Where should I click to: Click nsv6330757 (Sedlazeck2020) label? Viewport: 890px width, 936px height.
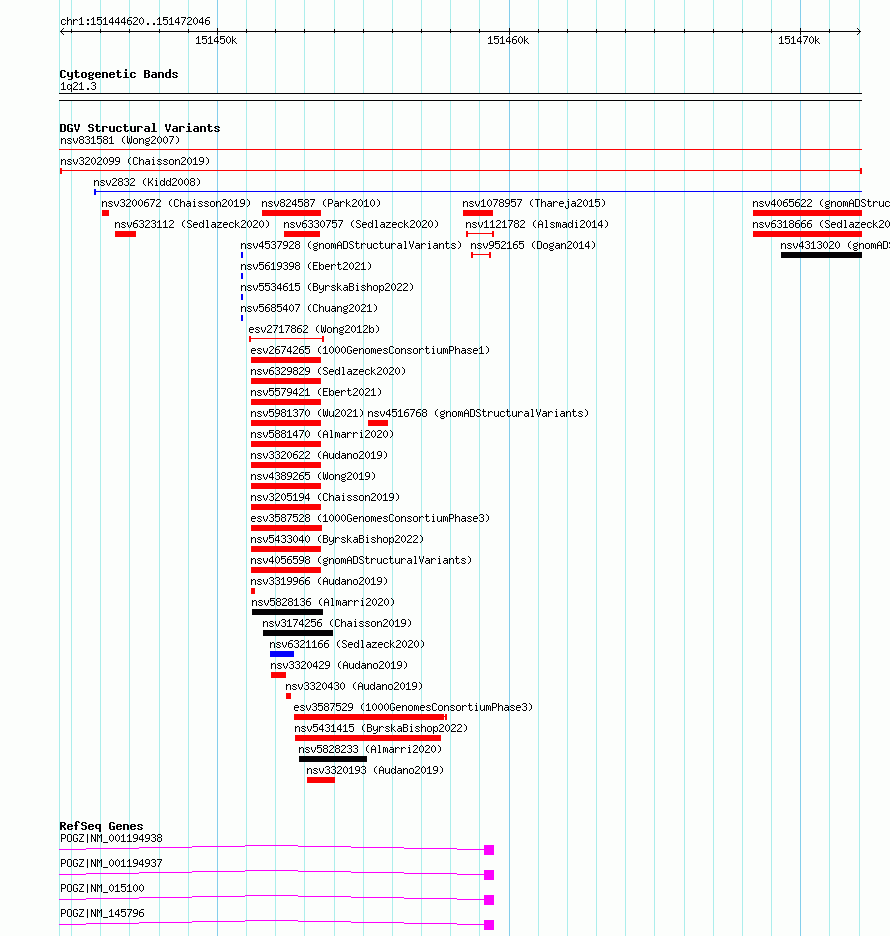(x=361, y=224)
